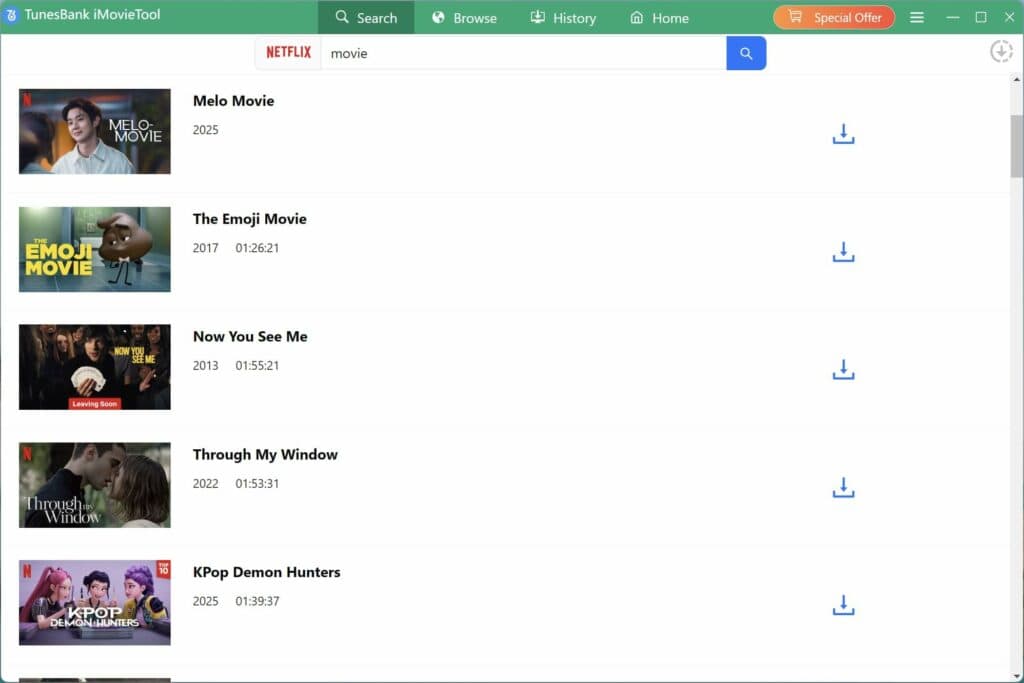
Task: Open the History tab
Action: tap(563, 17)
